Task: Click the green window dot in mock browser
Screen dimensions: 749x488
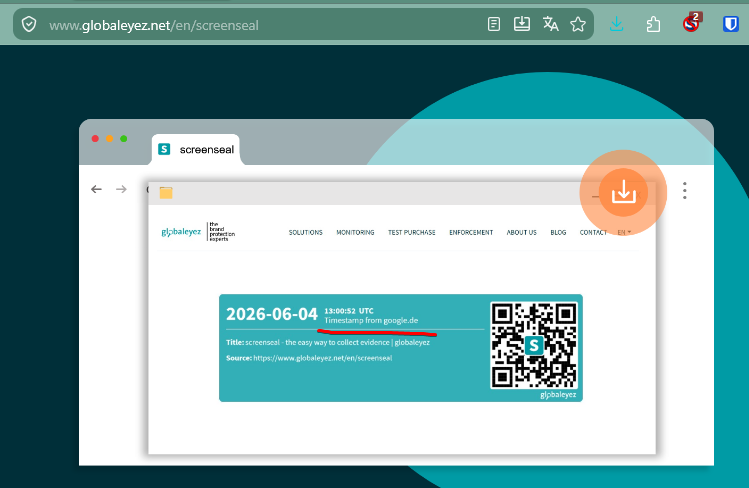Action: tap(124, 138)
